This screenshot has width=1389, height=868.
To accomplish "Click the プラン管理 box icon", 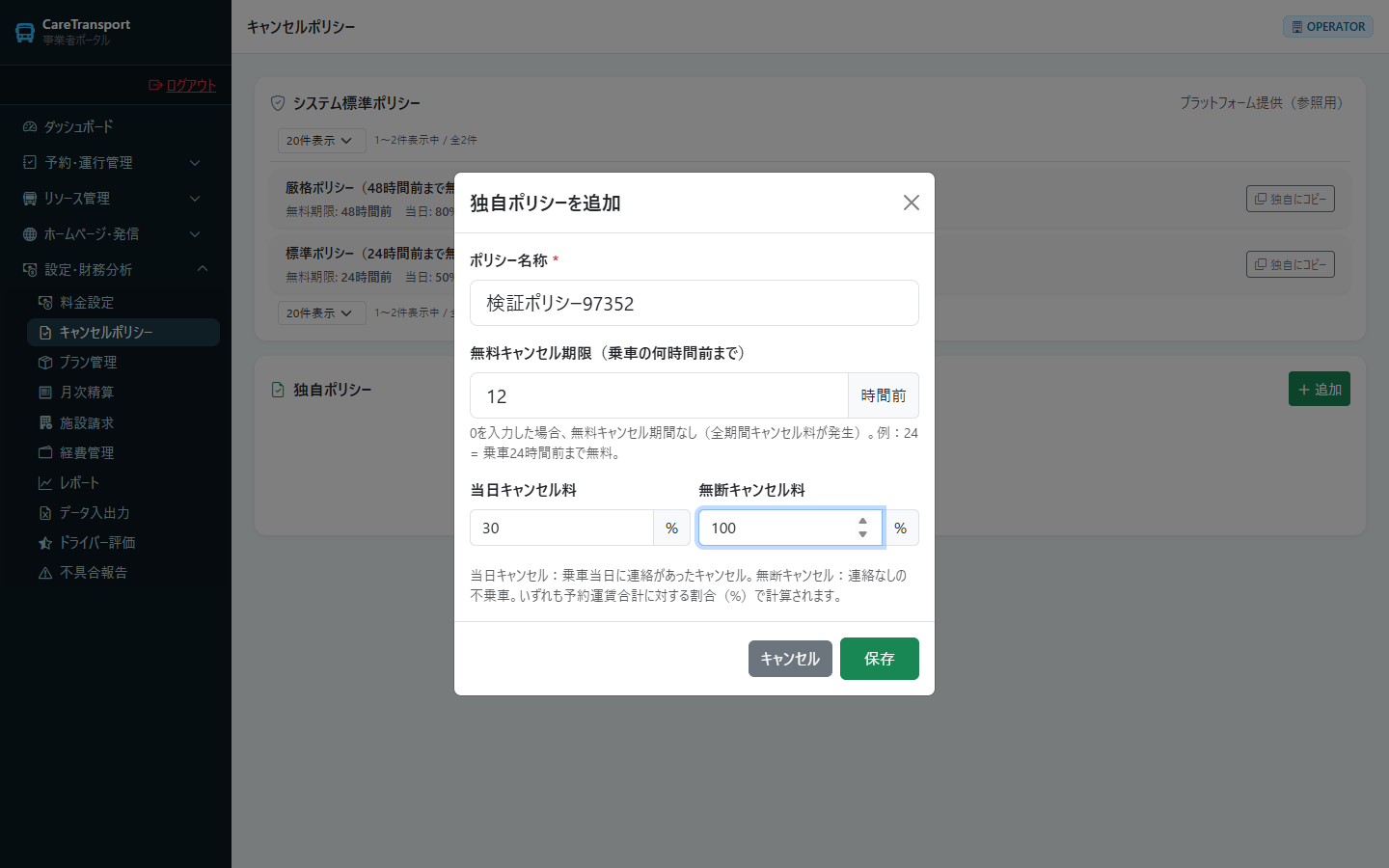I will [45, 362].
